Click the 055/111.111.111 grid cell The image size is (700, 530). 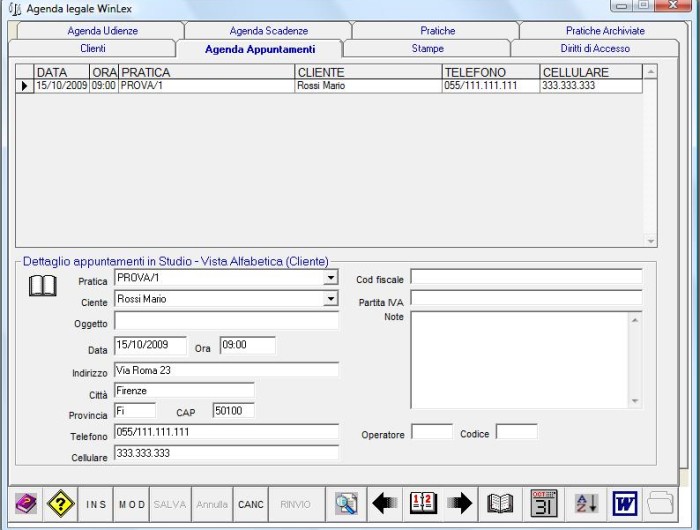pyautogui.click(x=491, y=86)
